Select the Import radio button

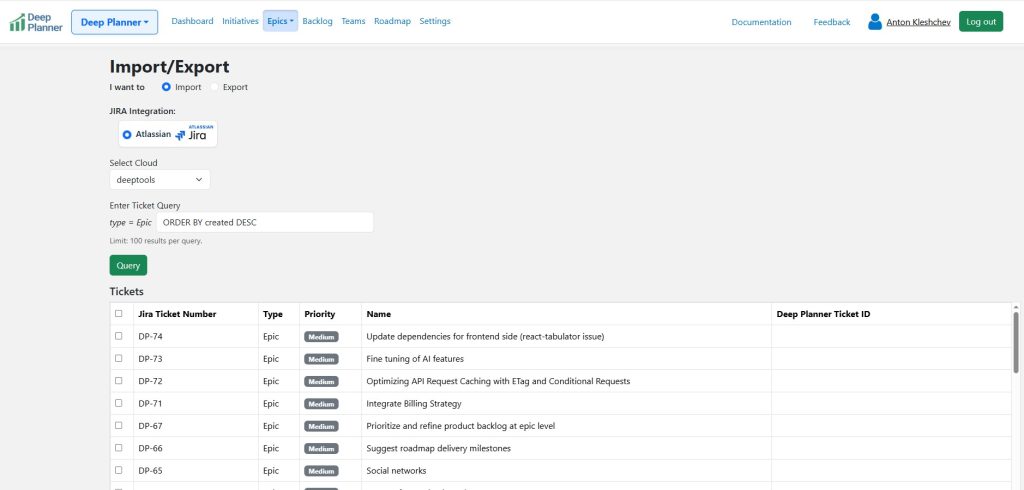point(166,87)
